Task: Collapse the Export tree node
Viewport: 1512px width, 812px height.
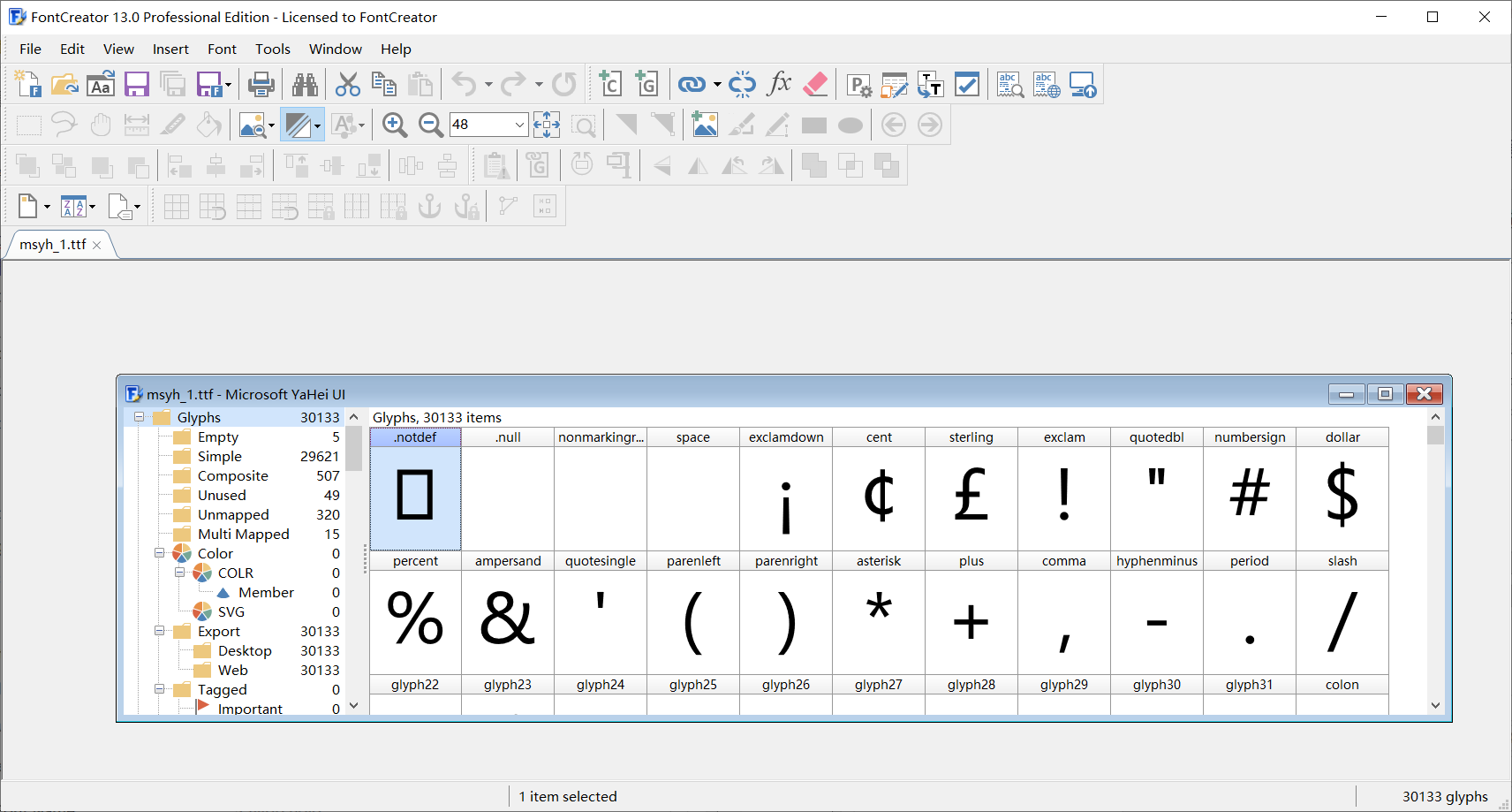Action: click(x=159, y=631)
